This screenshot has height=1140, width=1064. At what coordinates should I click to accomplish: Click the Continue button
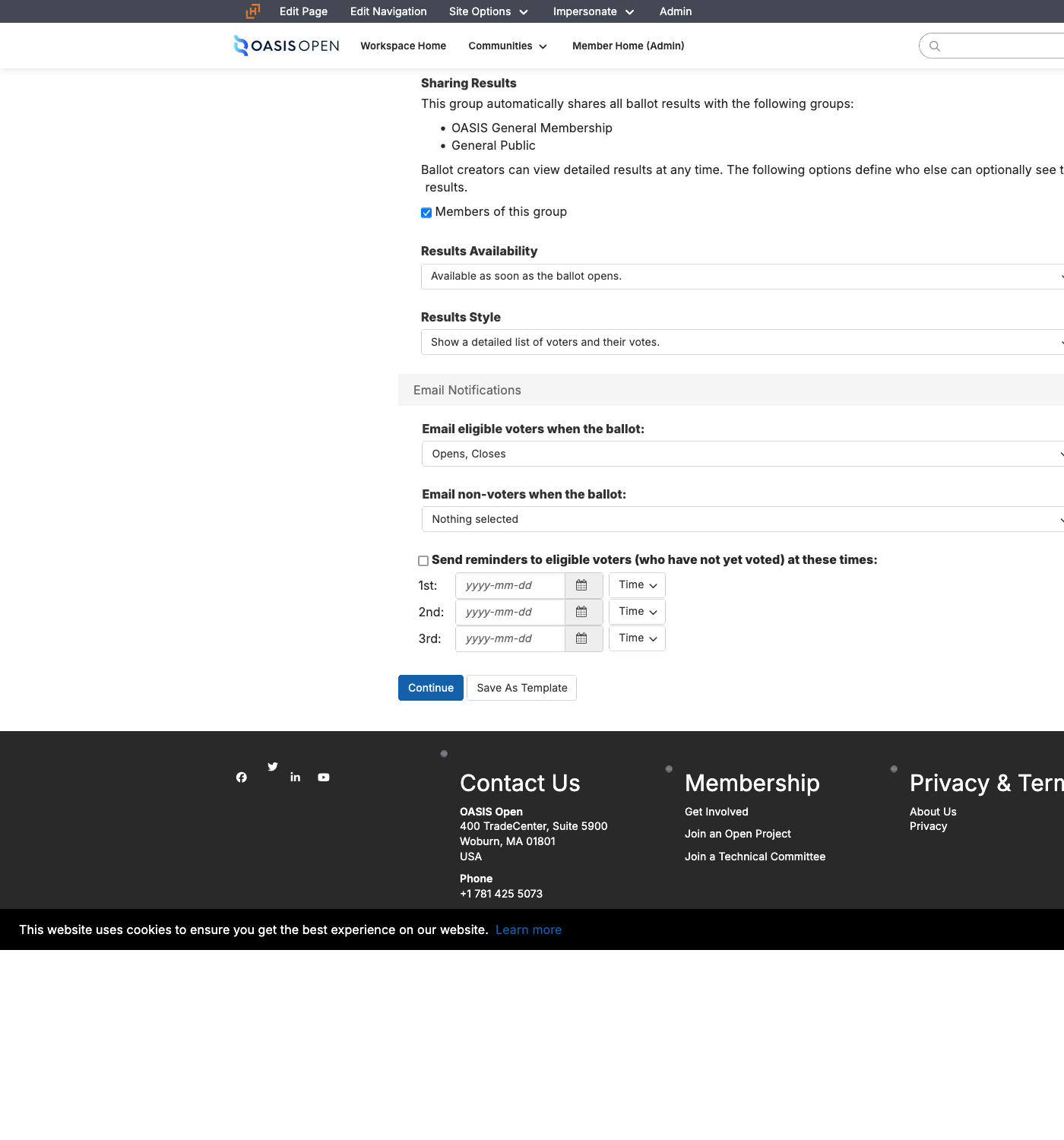[x=431, y=688]
